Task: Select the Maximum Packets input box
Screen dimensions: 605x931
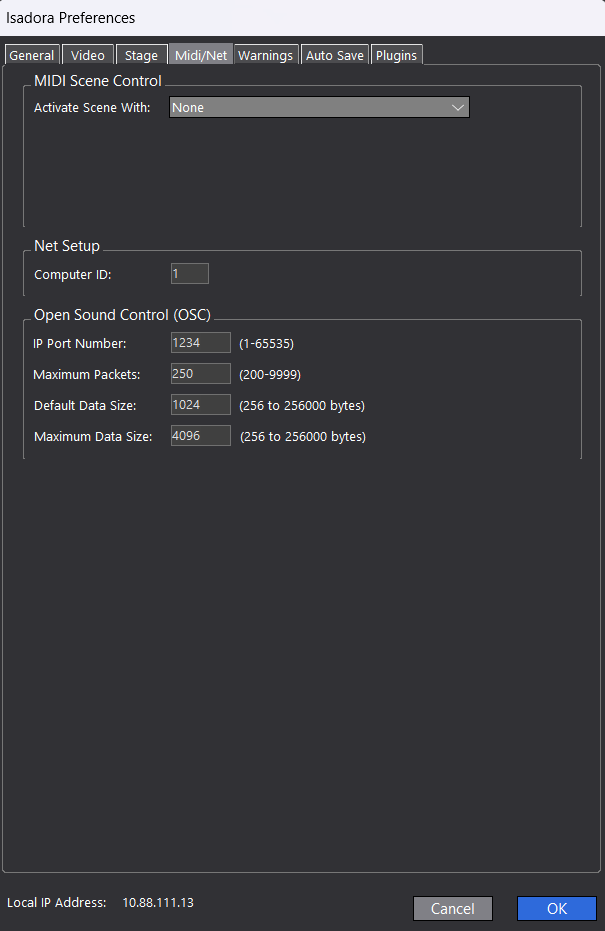Action: (200, 374)
